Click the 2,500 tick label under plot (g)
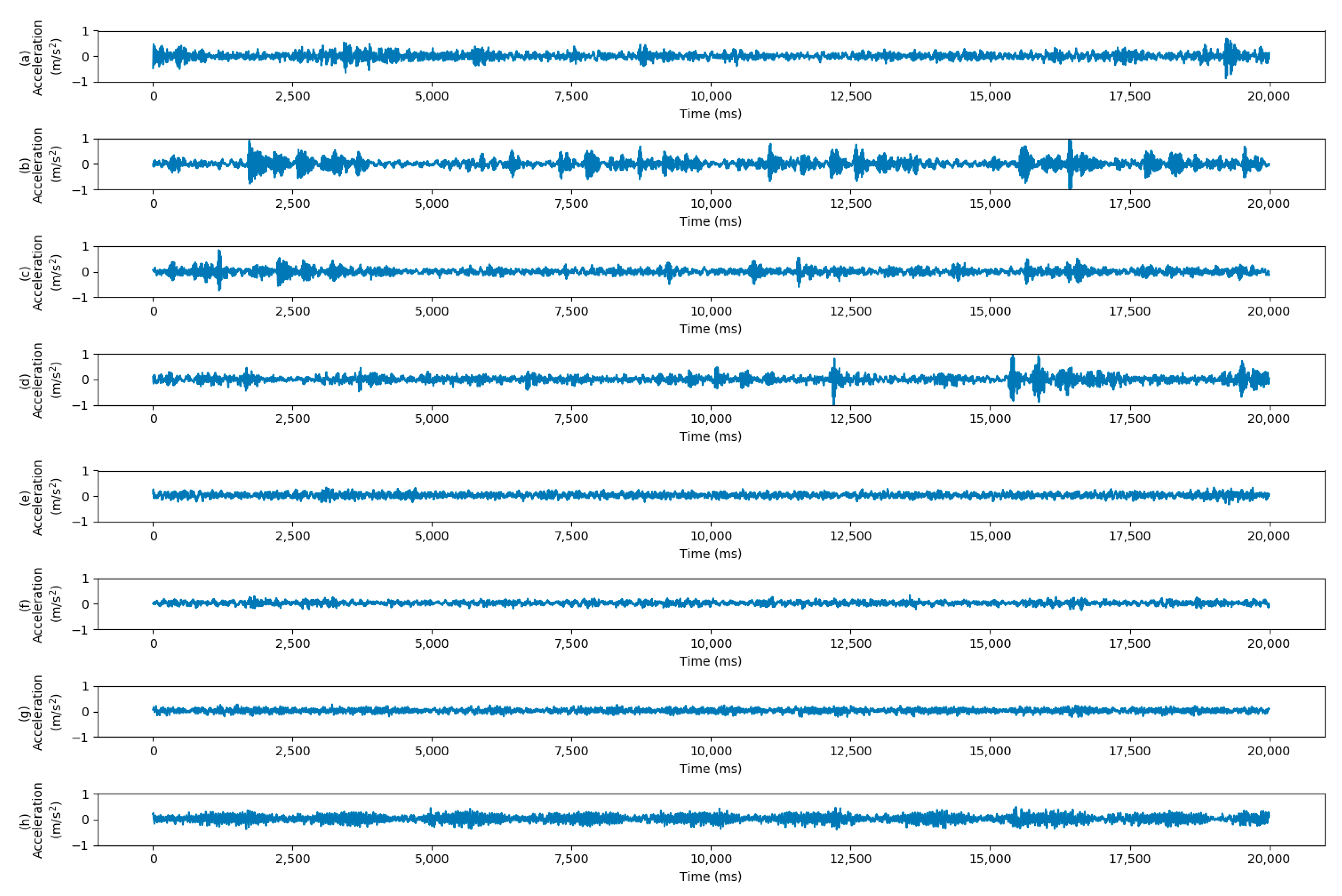The height and width of the screenshot is (896, 1342). (x=293, y=751)
